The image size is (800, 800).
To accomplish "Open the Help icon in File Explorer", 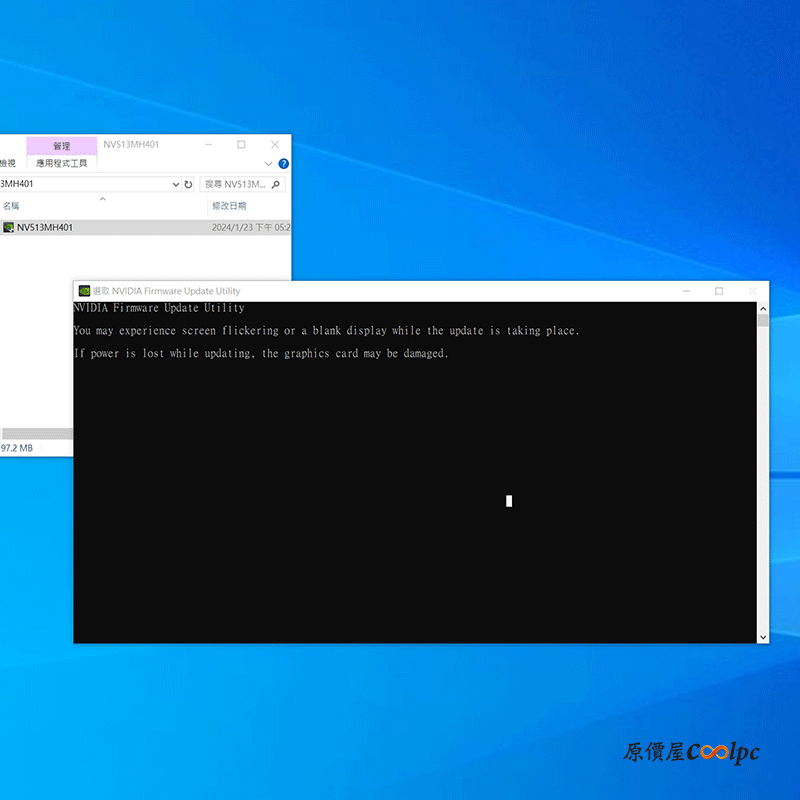I will [x=284, y=164].
